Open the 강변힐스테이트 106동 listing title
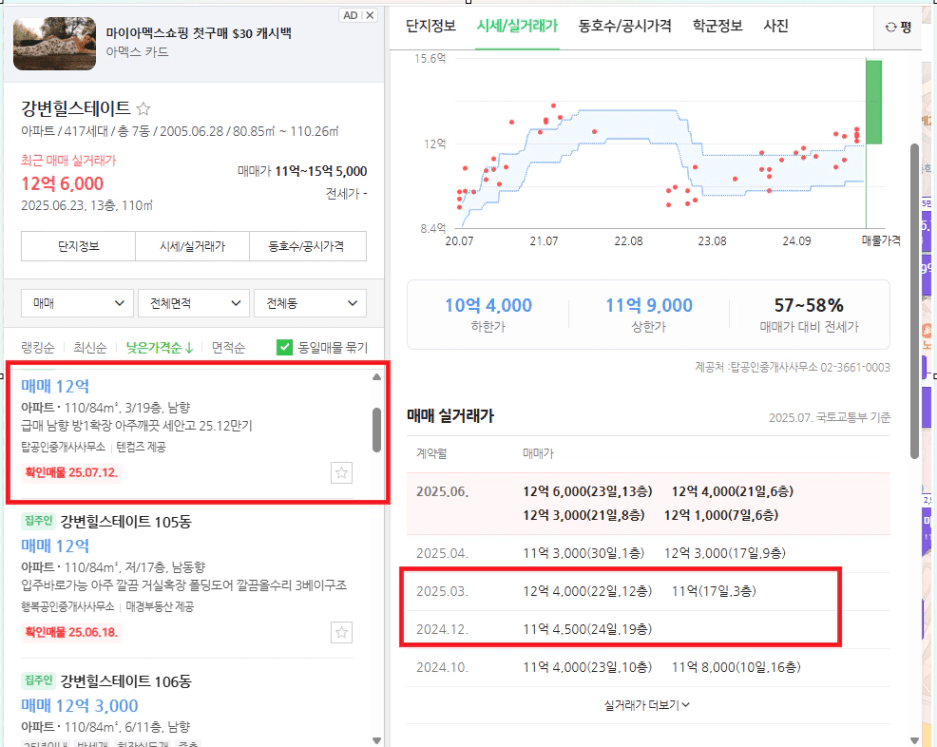The image size is (937, 747). 126,681
